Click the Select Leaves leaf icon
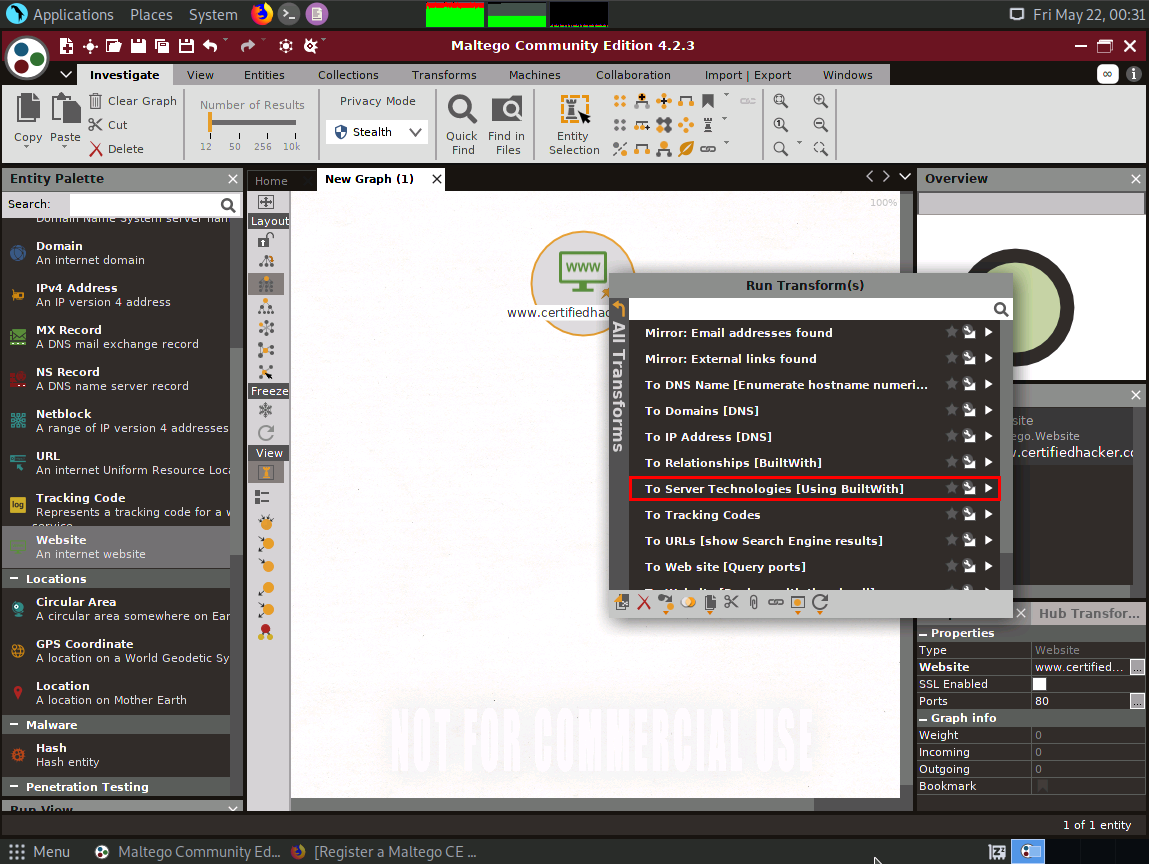 (x=686, y=149)
